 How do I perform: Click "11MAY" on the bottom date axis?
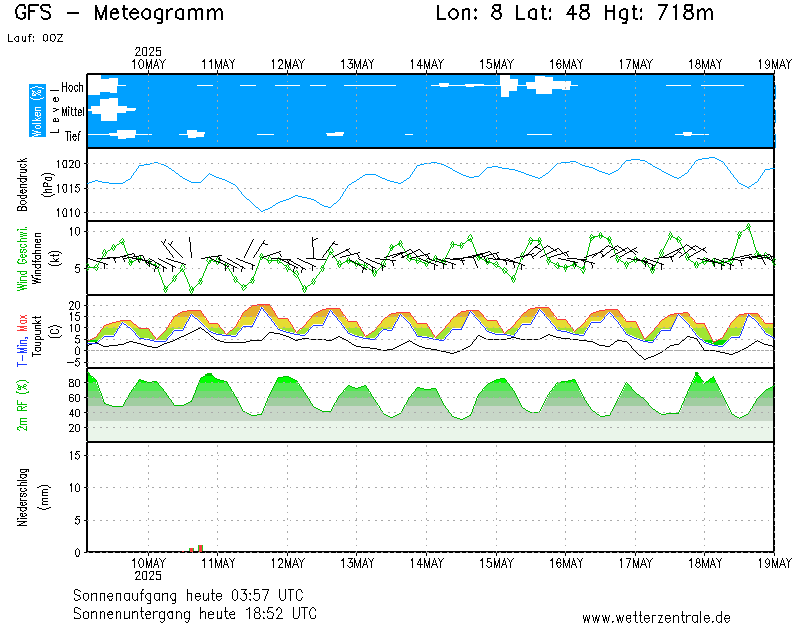coord(218,563)
